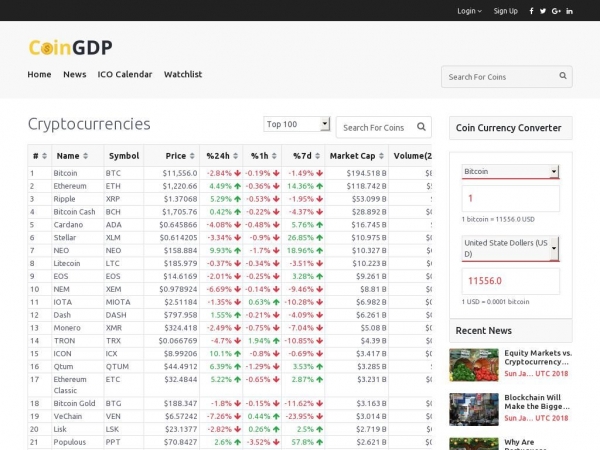This screenshot has width=600, height=450.
Task: Sort by %24h column arrows
Action: click(x=235, y=156)
